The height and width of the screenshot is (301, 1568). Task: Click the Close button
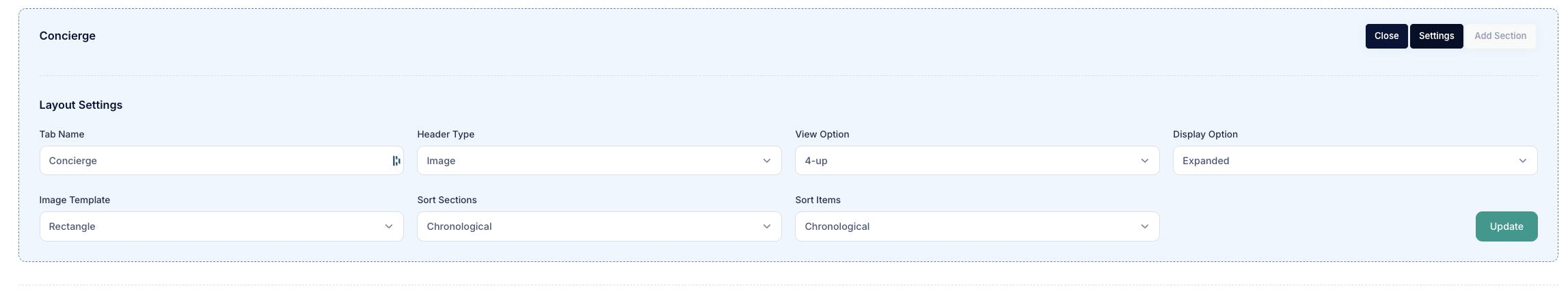click(1386, 36)
